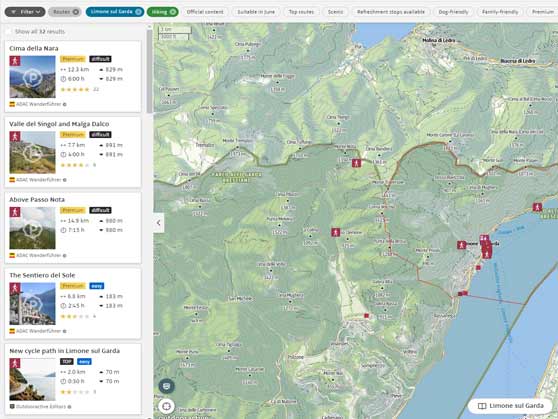Click Bezzecca di Ledro label on map

[x=518, y=61]
